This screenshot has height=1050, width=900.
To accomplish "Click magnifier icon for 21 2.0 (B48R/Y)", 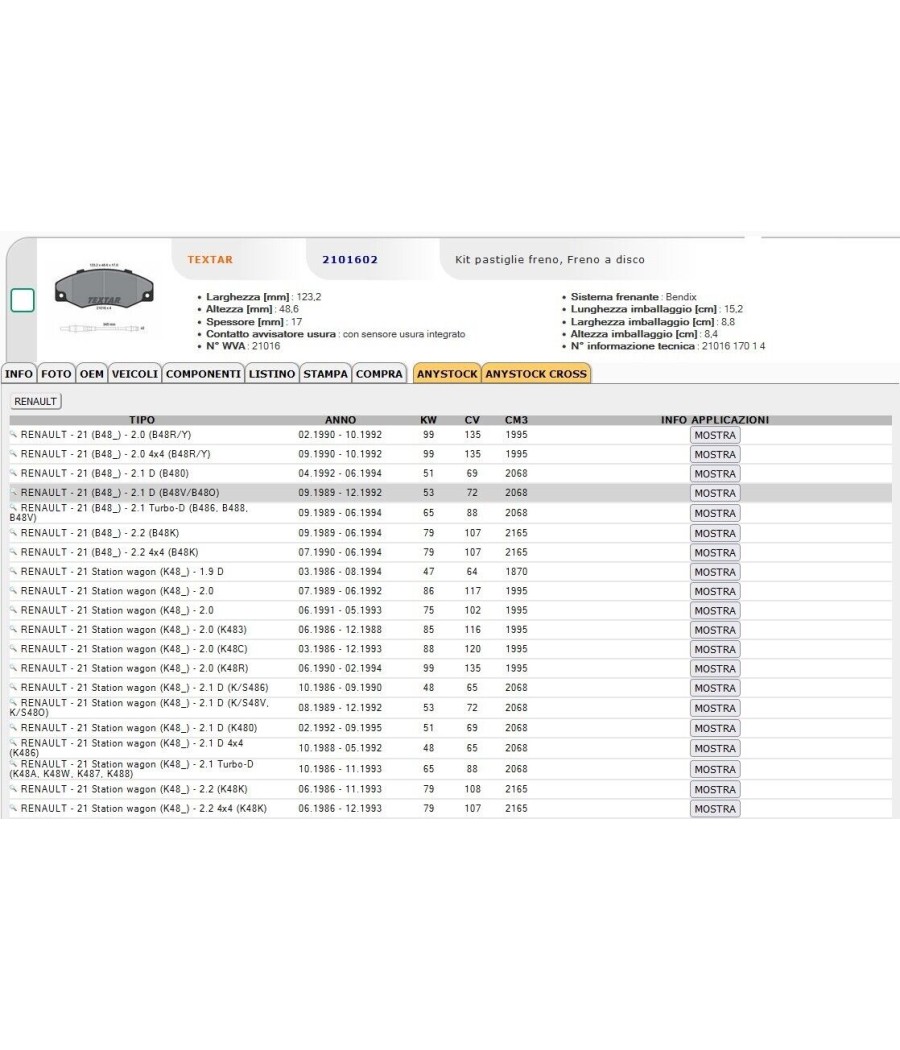I will (x=13, y=435).
